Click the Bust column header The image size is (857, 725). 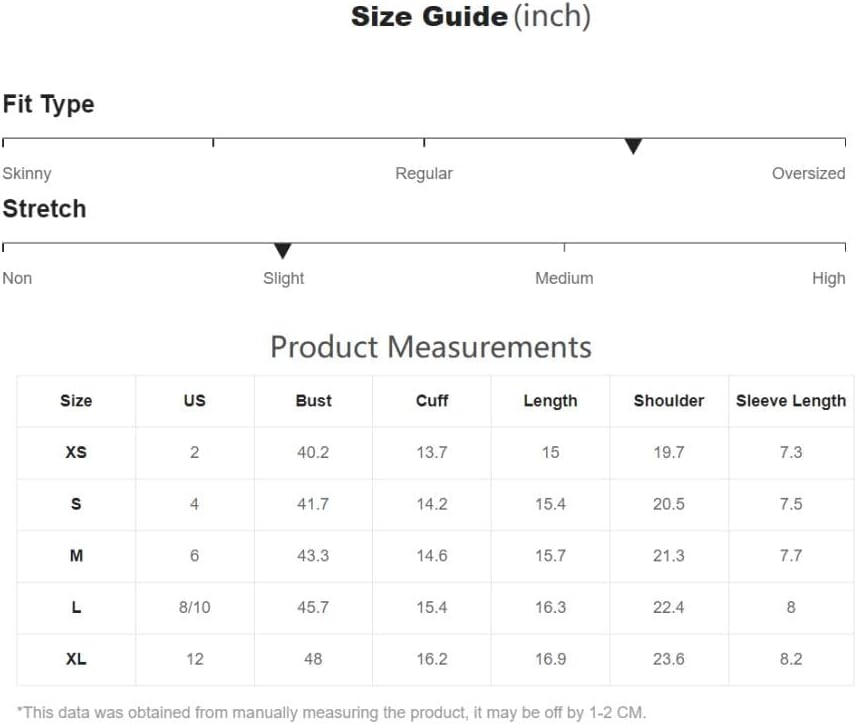point(314,401)
